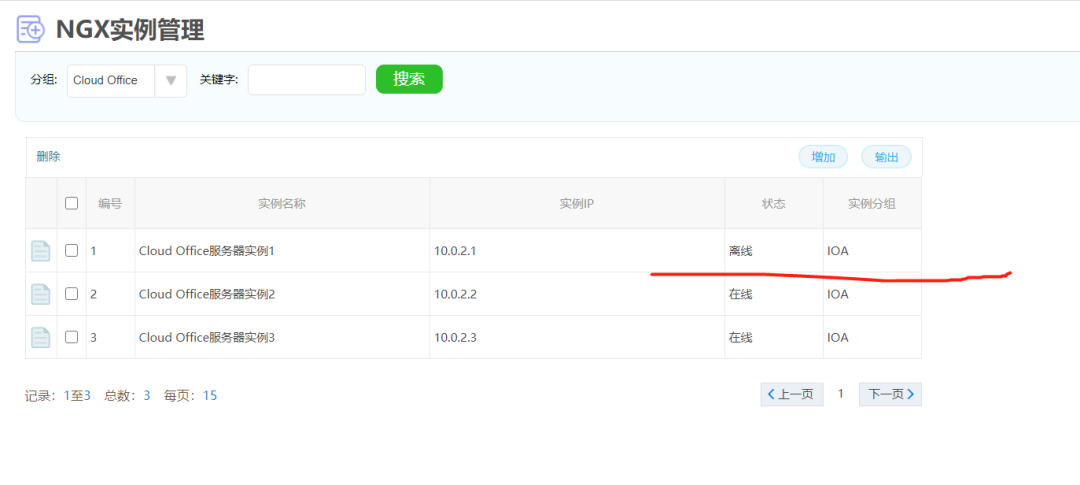The height and width of the screenshot is (485, 1080).
Task: Click the 离线 status of instance 1
Action: tap(740, 251)
